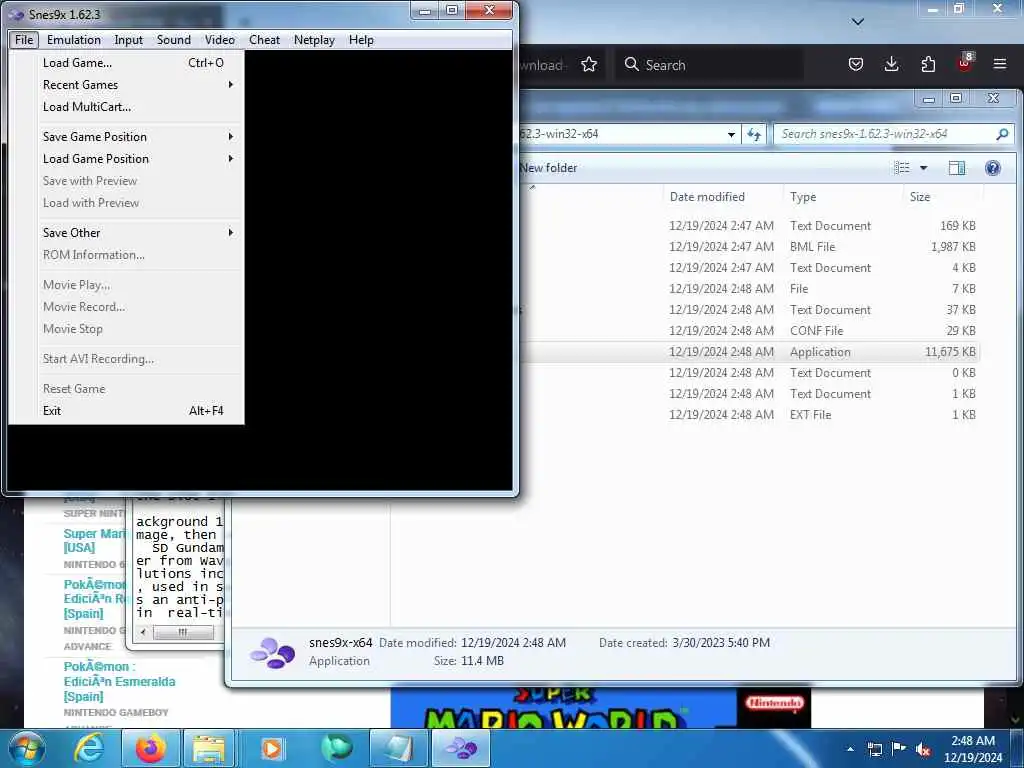Open the File menu in Snes9x

point(24,40)
